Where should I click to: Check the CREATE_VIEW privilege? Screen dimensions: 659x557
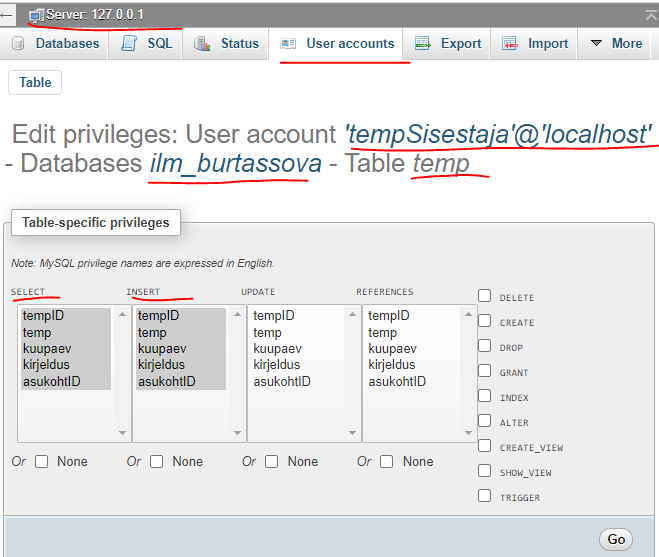click(x=485, y=446)
